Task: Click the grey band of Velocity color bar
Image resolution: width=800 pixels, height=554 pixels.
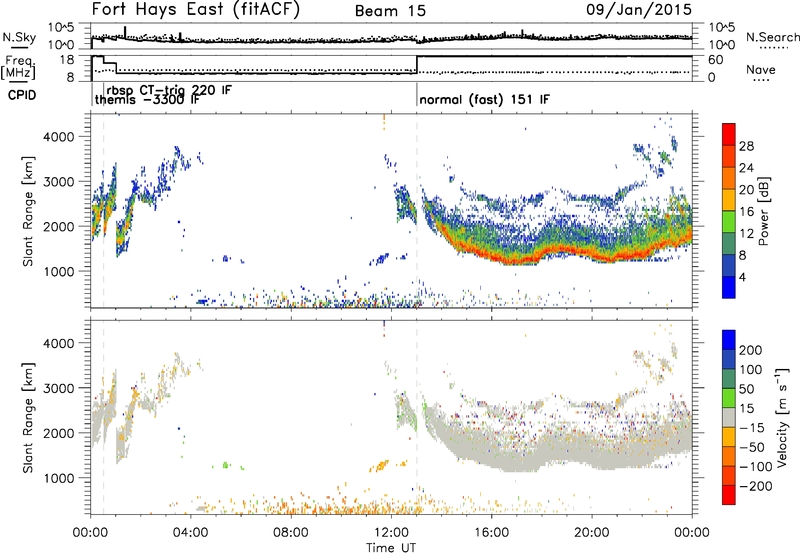Action: pyautogui.click(x=729, y=417)
